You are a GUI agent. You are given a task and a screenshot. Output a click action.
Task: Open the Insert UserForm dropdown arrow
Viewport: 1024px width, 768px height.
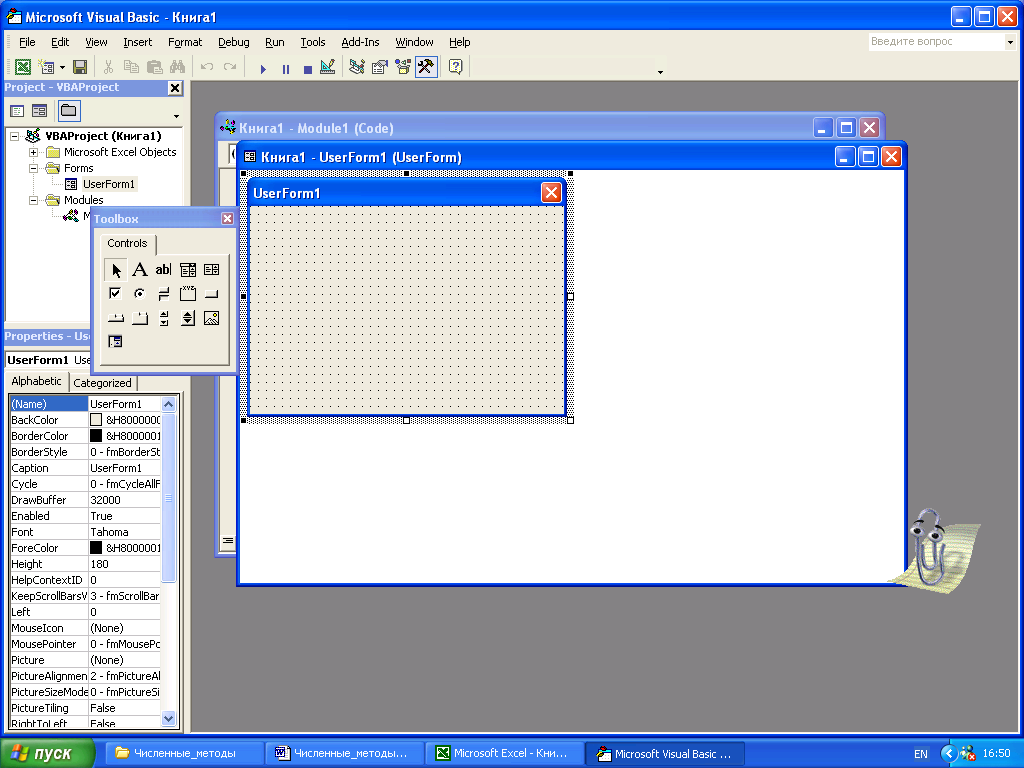tap(62, 67)
